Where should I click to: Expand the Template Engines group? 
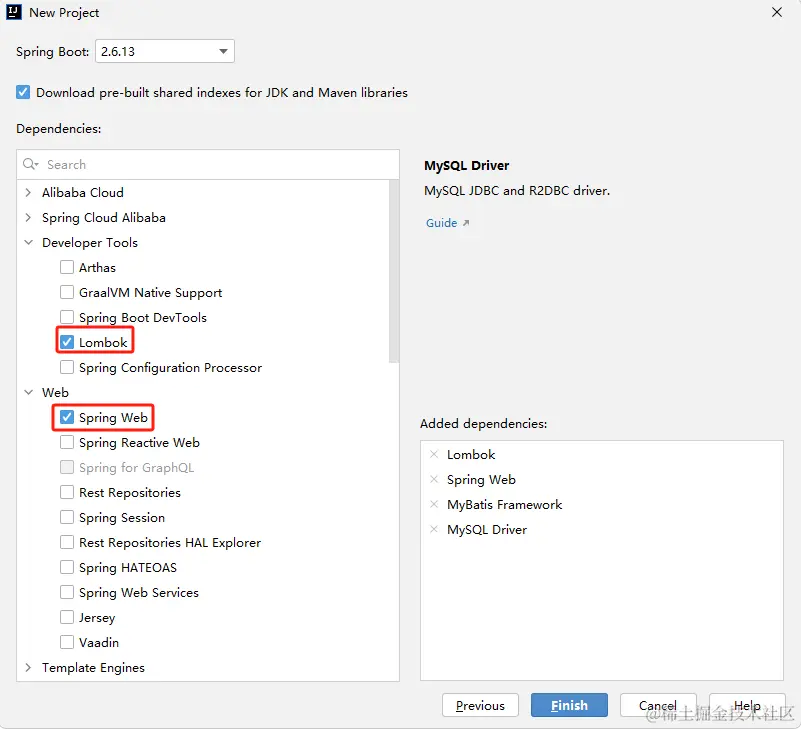click(x=28, y=668)
